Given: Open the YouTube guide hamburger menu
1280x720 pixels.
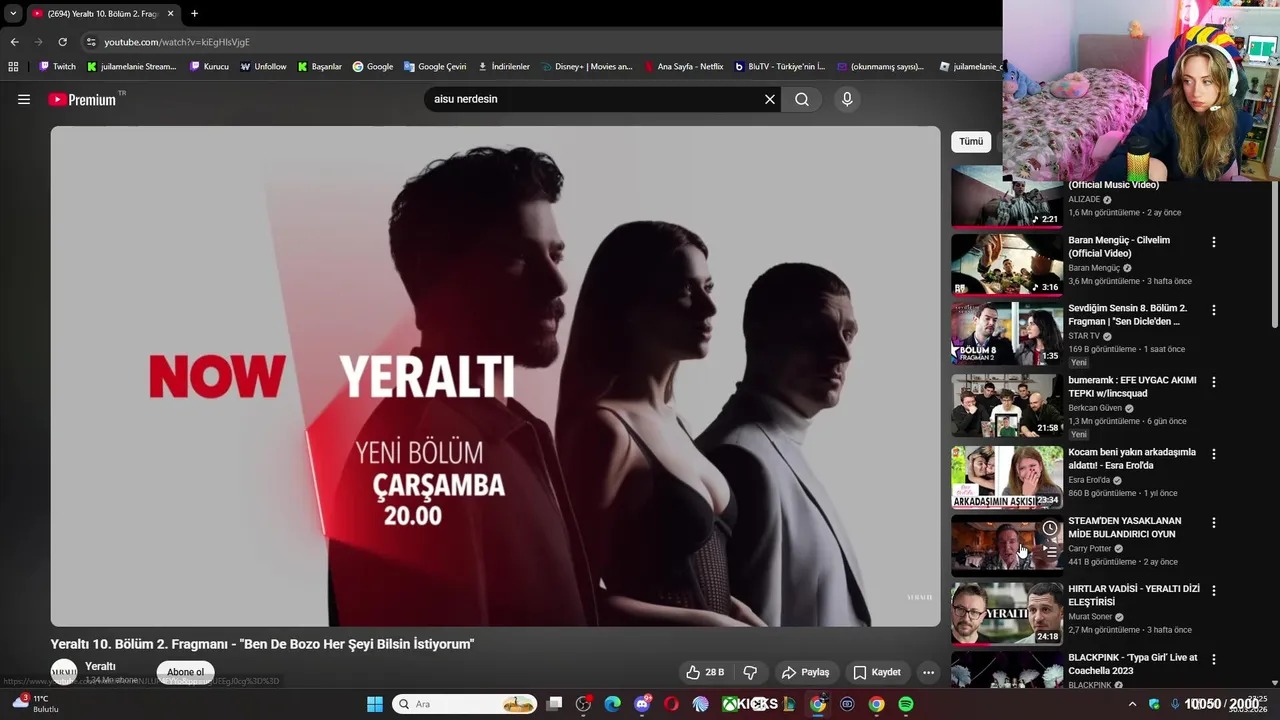Looking at the screenshot, I should [x=24, y=99].
